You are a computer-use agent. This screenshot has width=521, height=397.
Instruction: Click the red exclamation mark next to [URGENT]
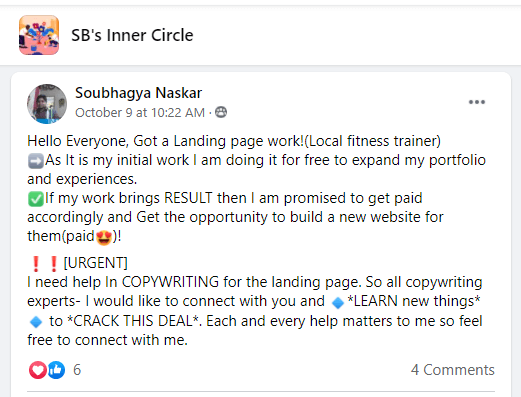pos(53,263)
